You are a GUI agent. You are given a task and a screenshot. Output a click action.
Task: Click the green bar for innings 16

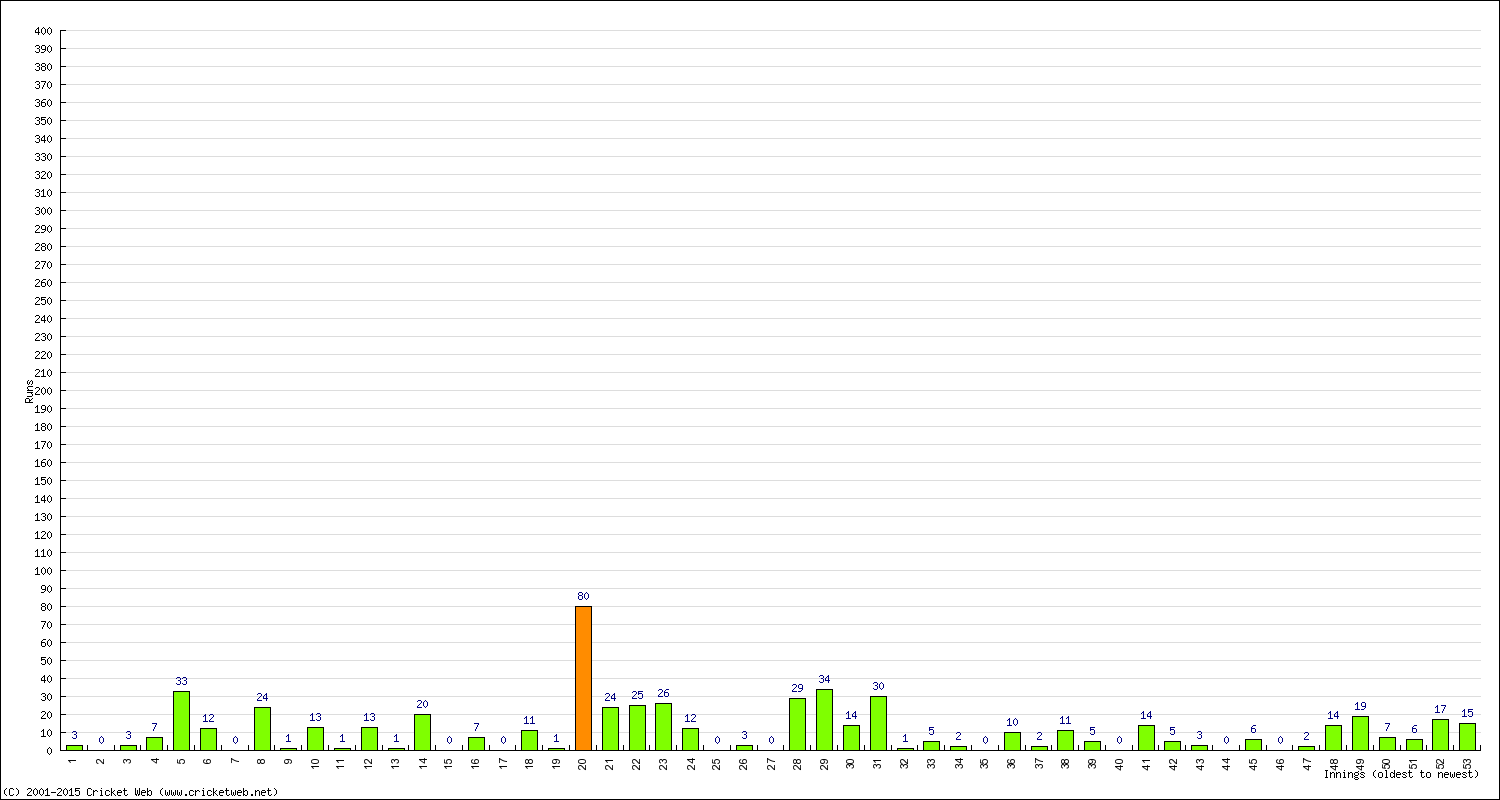476,744
